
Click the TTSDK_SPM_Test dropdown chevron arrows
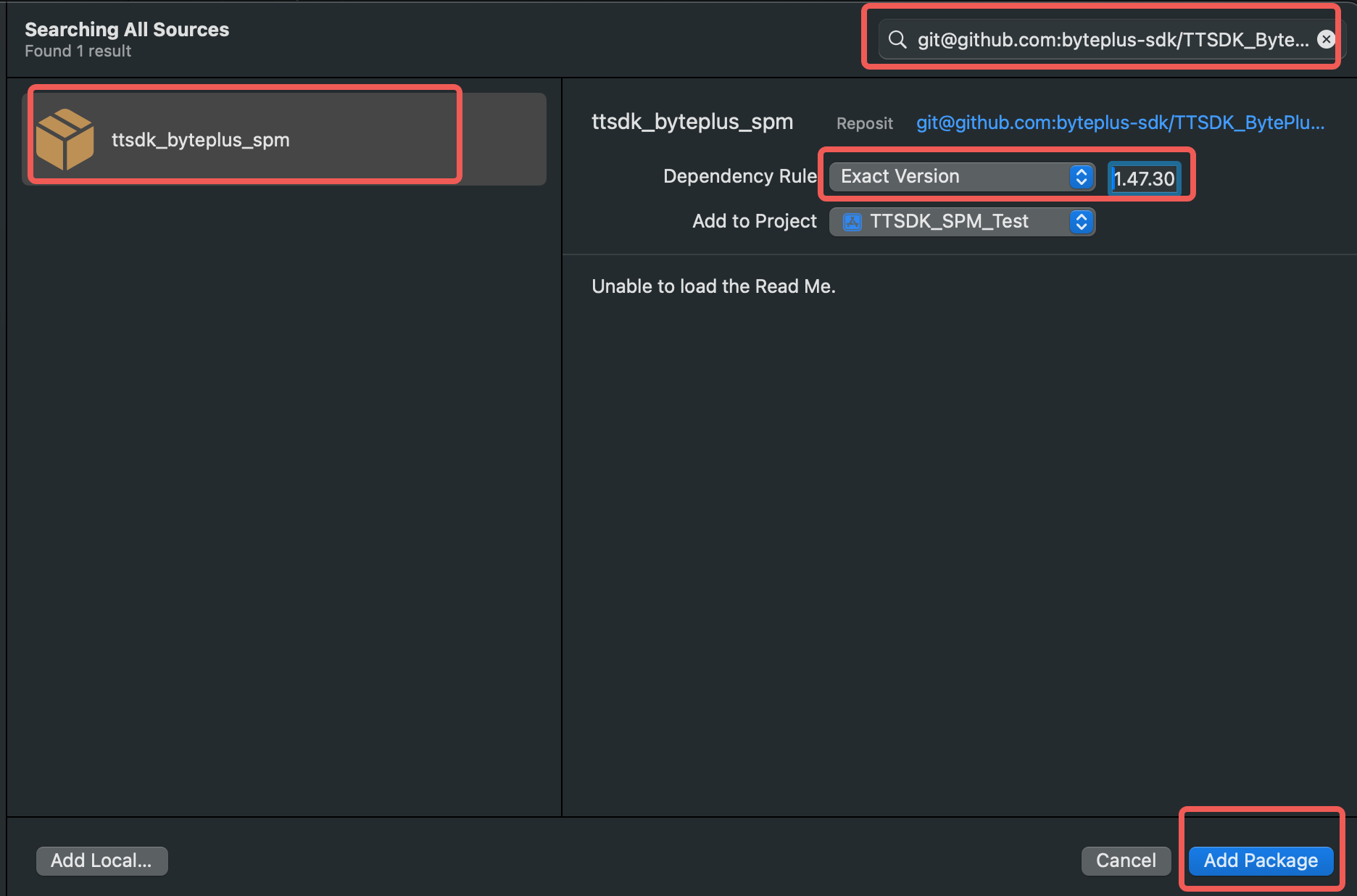(1081, 222)
